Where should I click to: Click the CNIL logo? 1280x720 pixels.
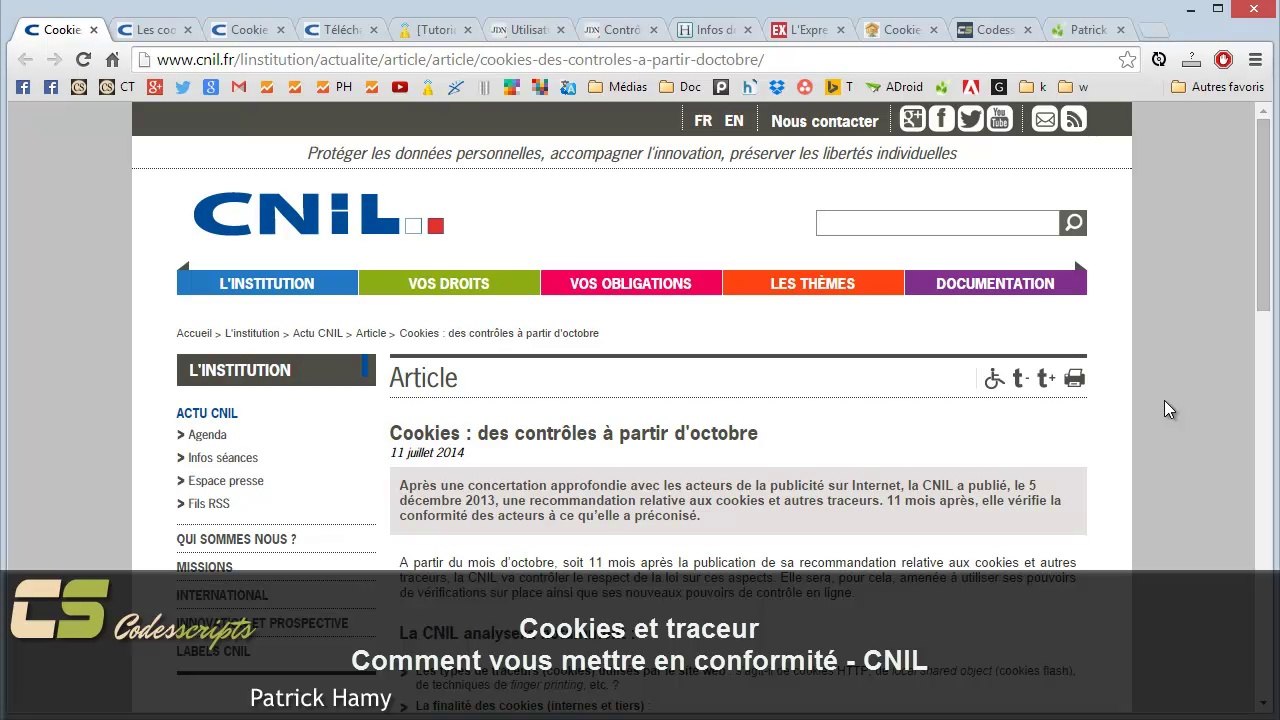click(318, 214)
